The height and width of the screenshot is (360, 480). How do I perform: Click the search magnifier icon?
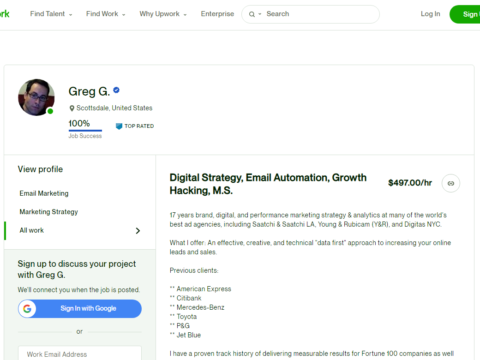coord(252,14)
